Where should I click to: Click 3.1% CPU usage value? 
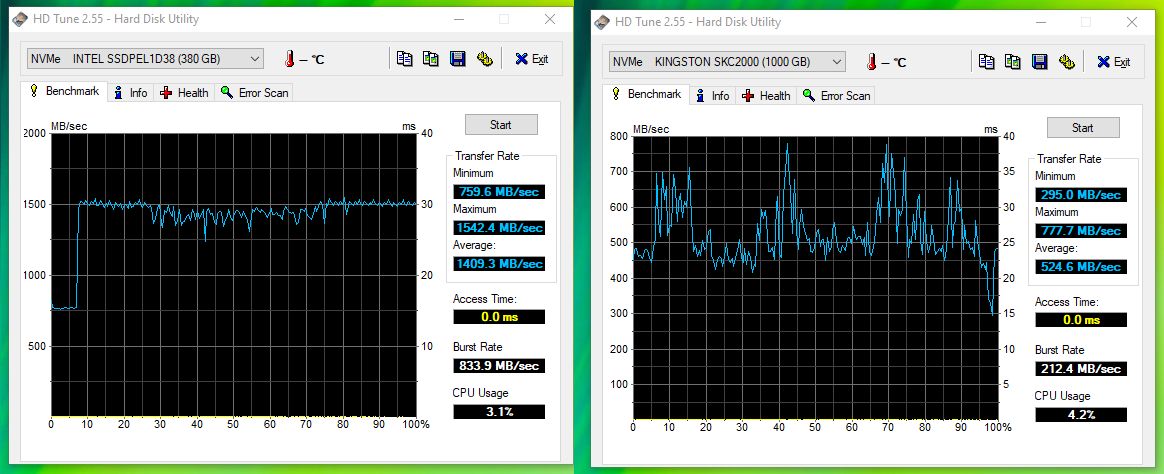[x=499, y=412]
